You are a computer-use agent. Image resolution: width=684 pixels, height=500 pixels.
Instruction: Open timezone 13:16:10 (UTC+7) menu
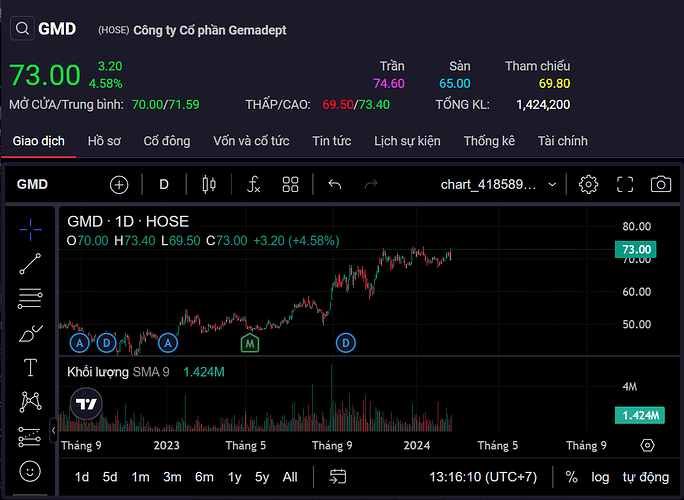(x=483, y=477)
